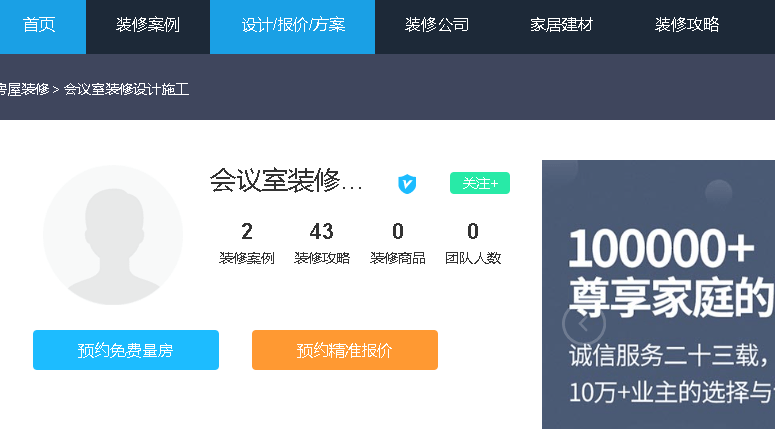Click the 预约免费量房 button
The image size is (775, 429).
point(126,350)
